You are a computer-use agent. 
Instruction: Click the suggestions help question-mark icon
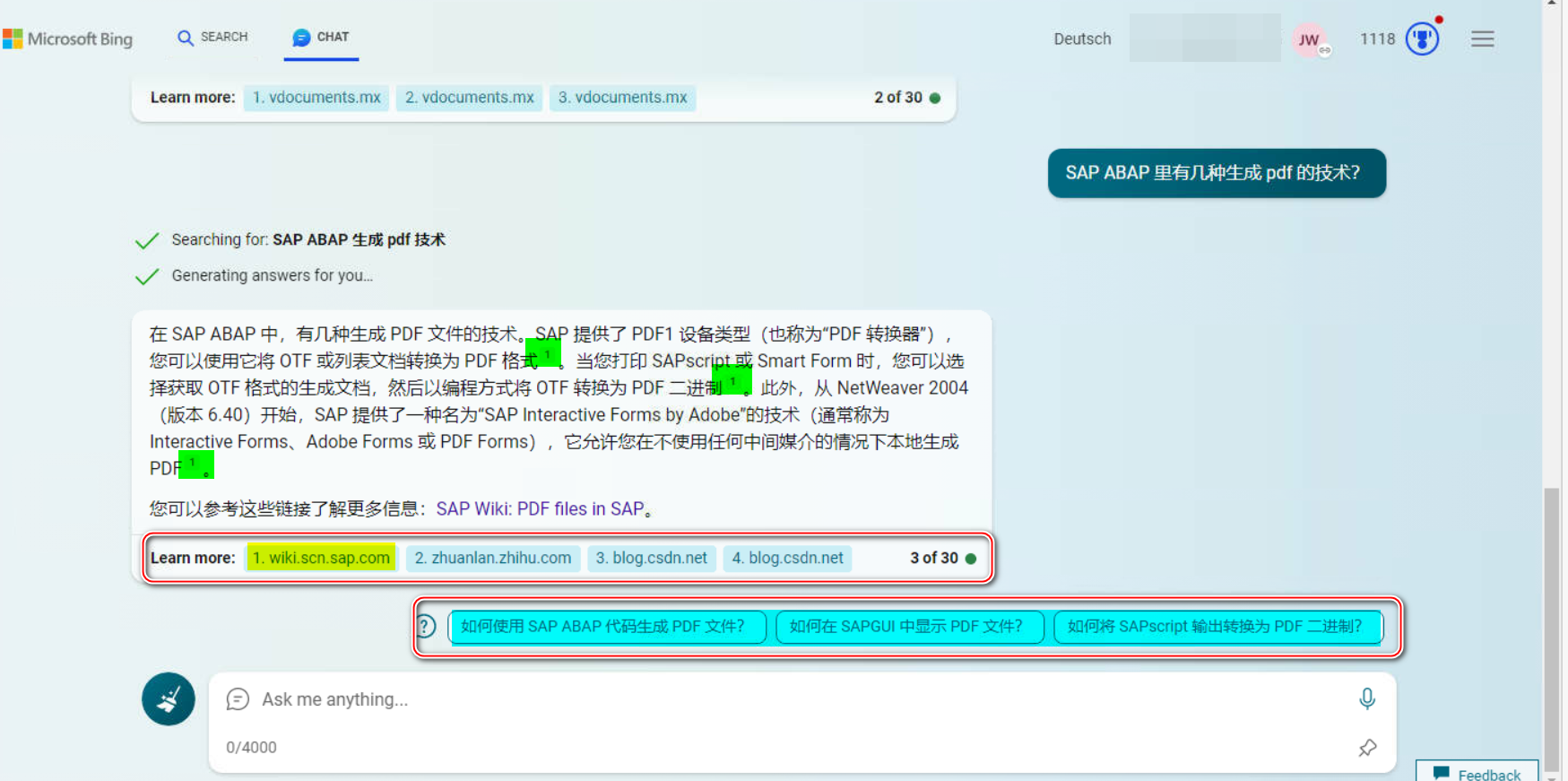click(426, 626)
